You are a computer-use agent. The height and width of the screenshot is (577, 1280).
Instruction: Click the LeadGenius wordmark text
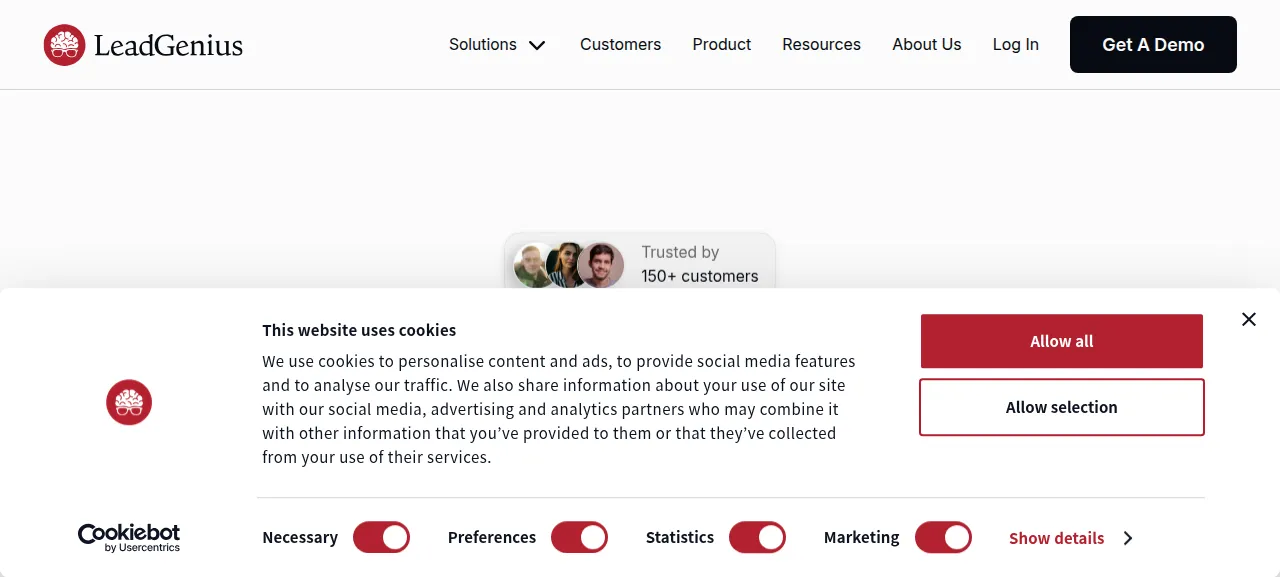click(169, 45)
